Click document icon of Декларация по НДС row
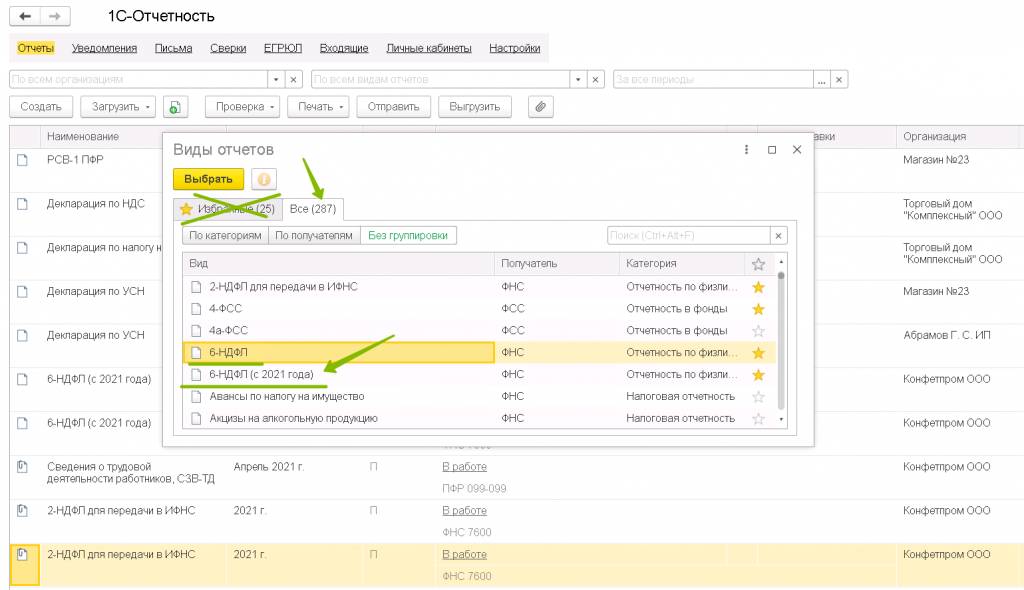The height and width of the screenshot is (590, 1024). [x=22, y=204]
